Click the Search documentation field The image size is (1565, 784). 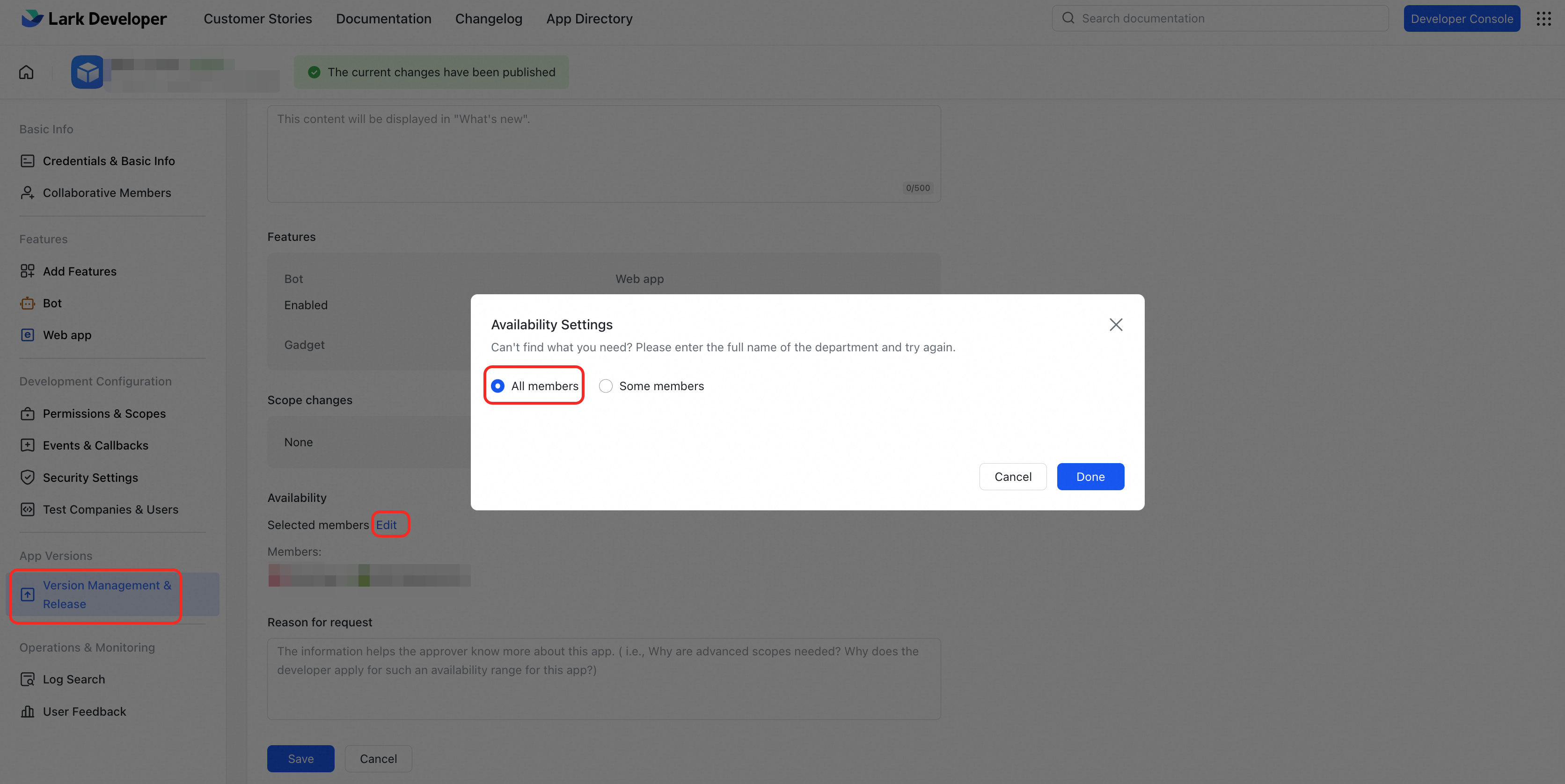coord(1227,19)
